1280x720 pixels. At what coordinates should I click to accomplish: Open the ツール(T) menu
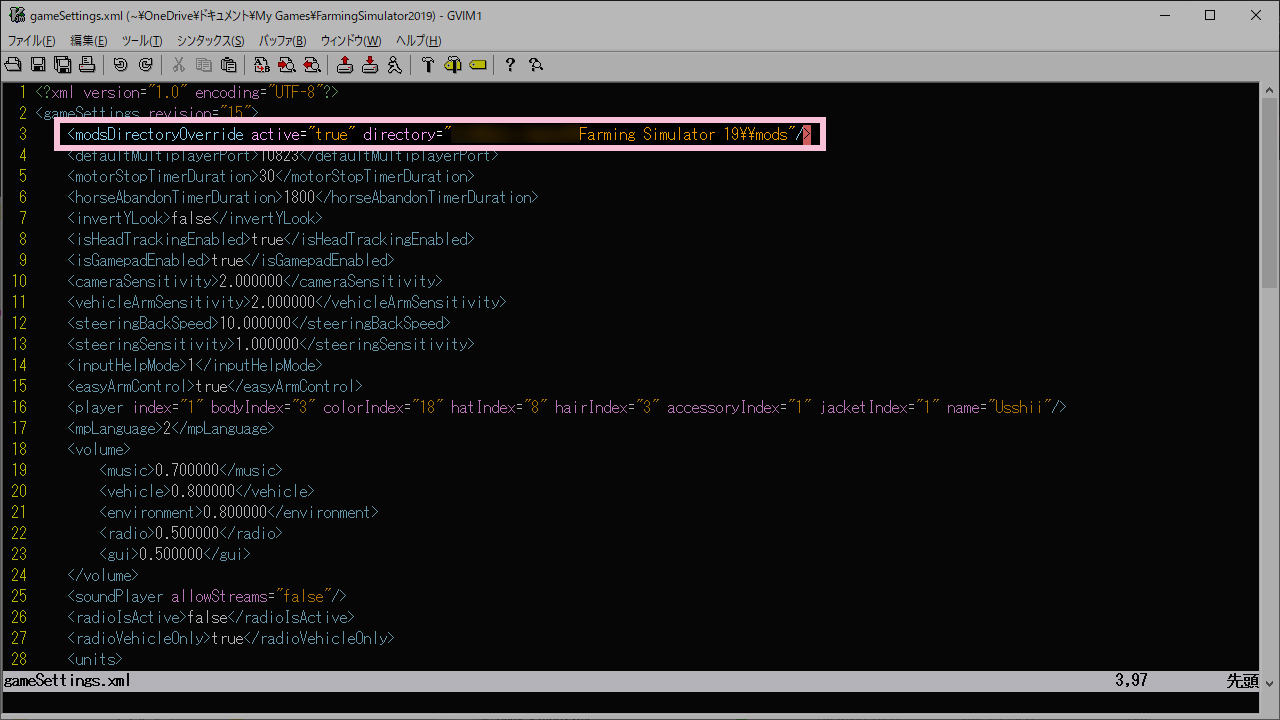(x=141, y=41)
